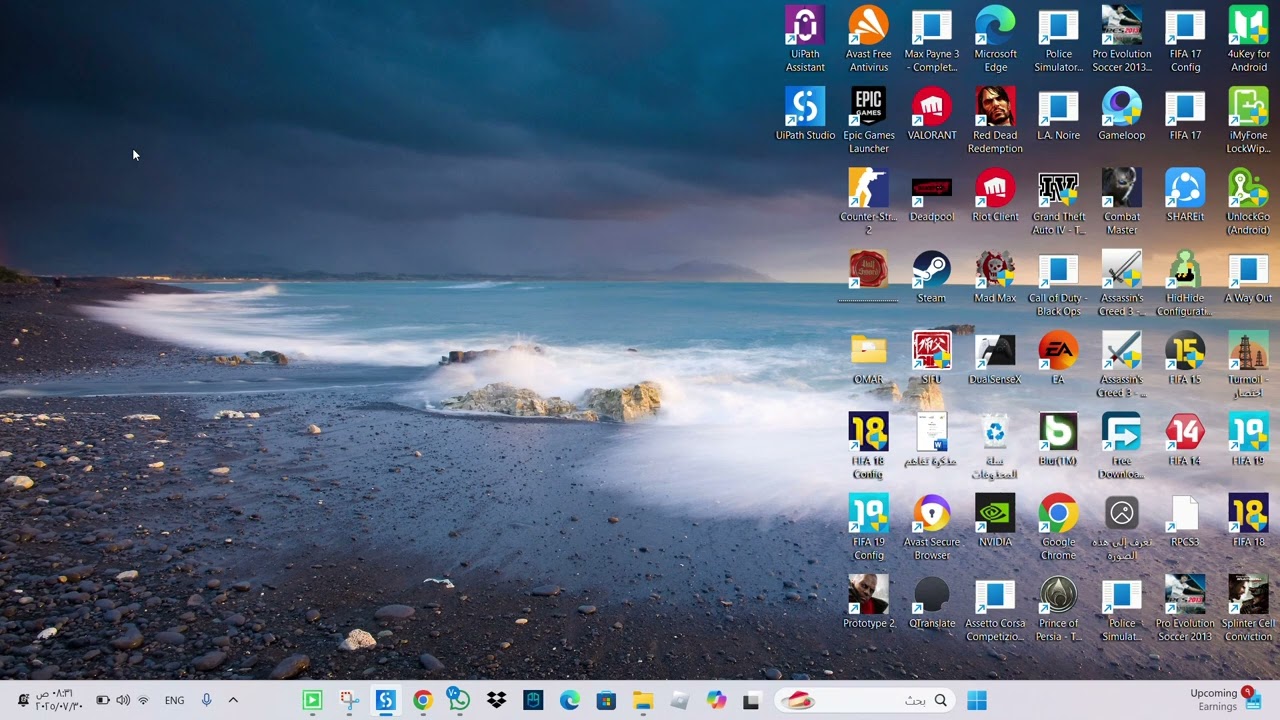Select the UnlockGo (Android) icon
Screen dimensions: 1280x720
coord(1248,203)
